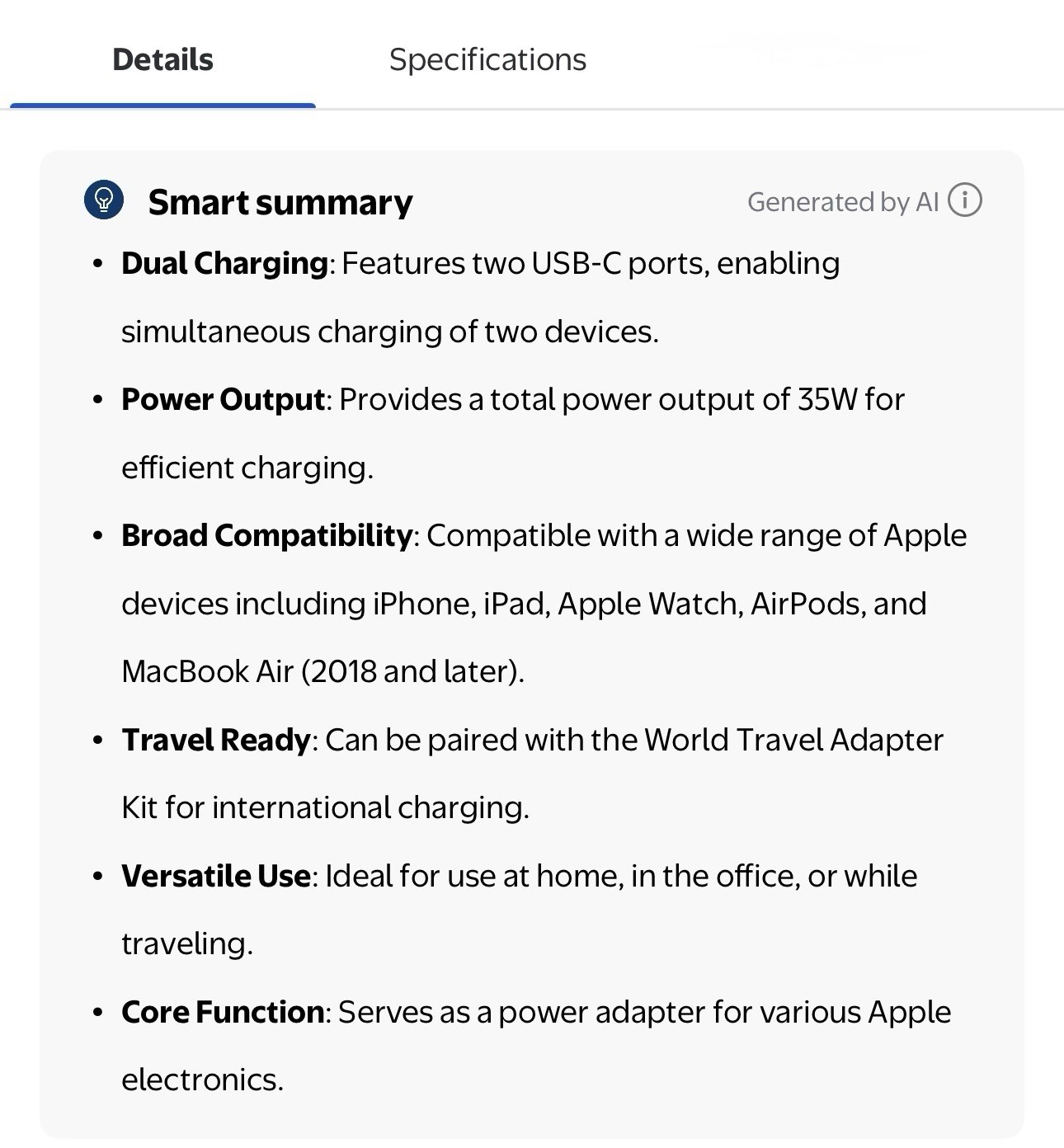The image size is (1064, 1148).
Task: Click 'MacBook Air (2018 and later)' text
Action: (322, 671)
